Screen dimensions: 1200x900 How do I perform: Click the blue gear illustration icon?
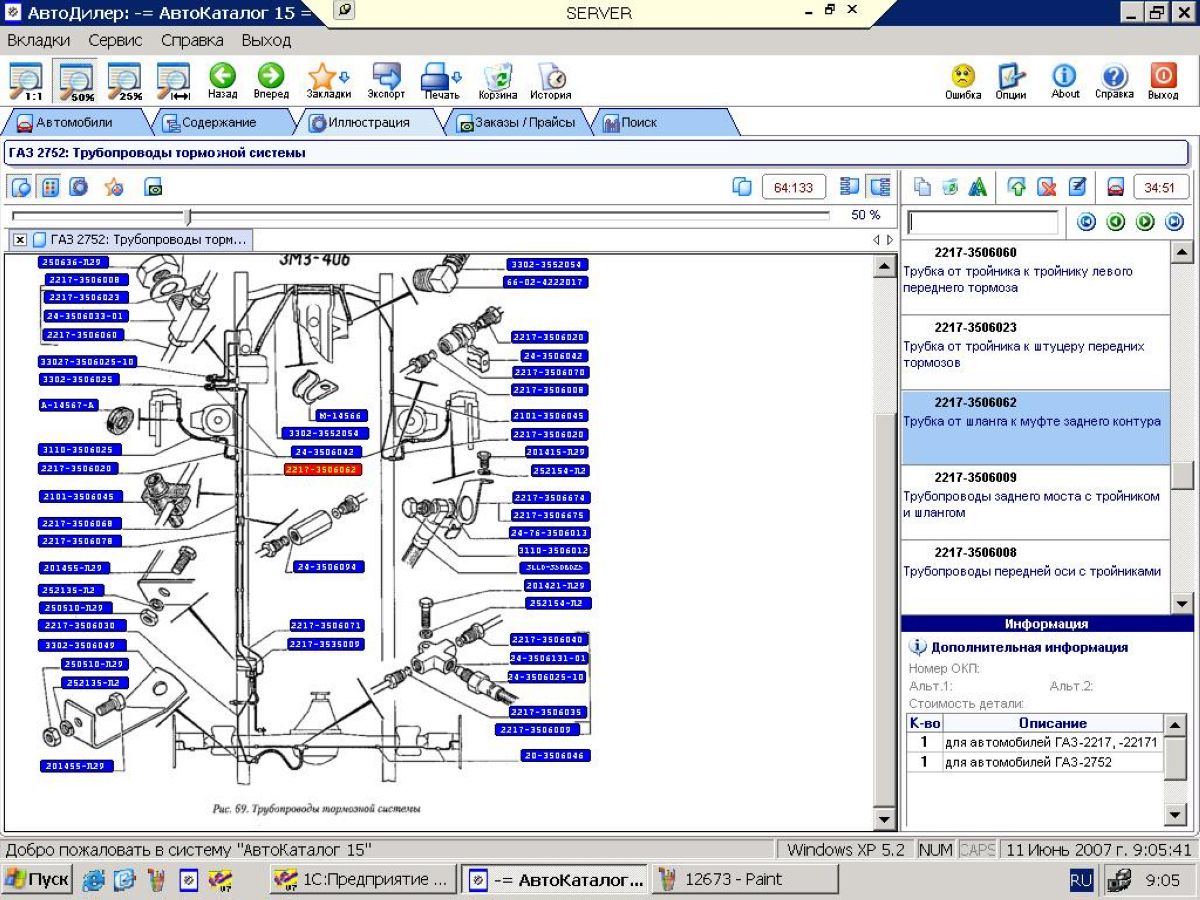[79, 187]
